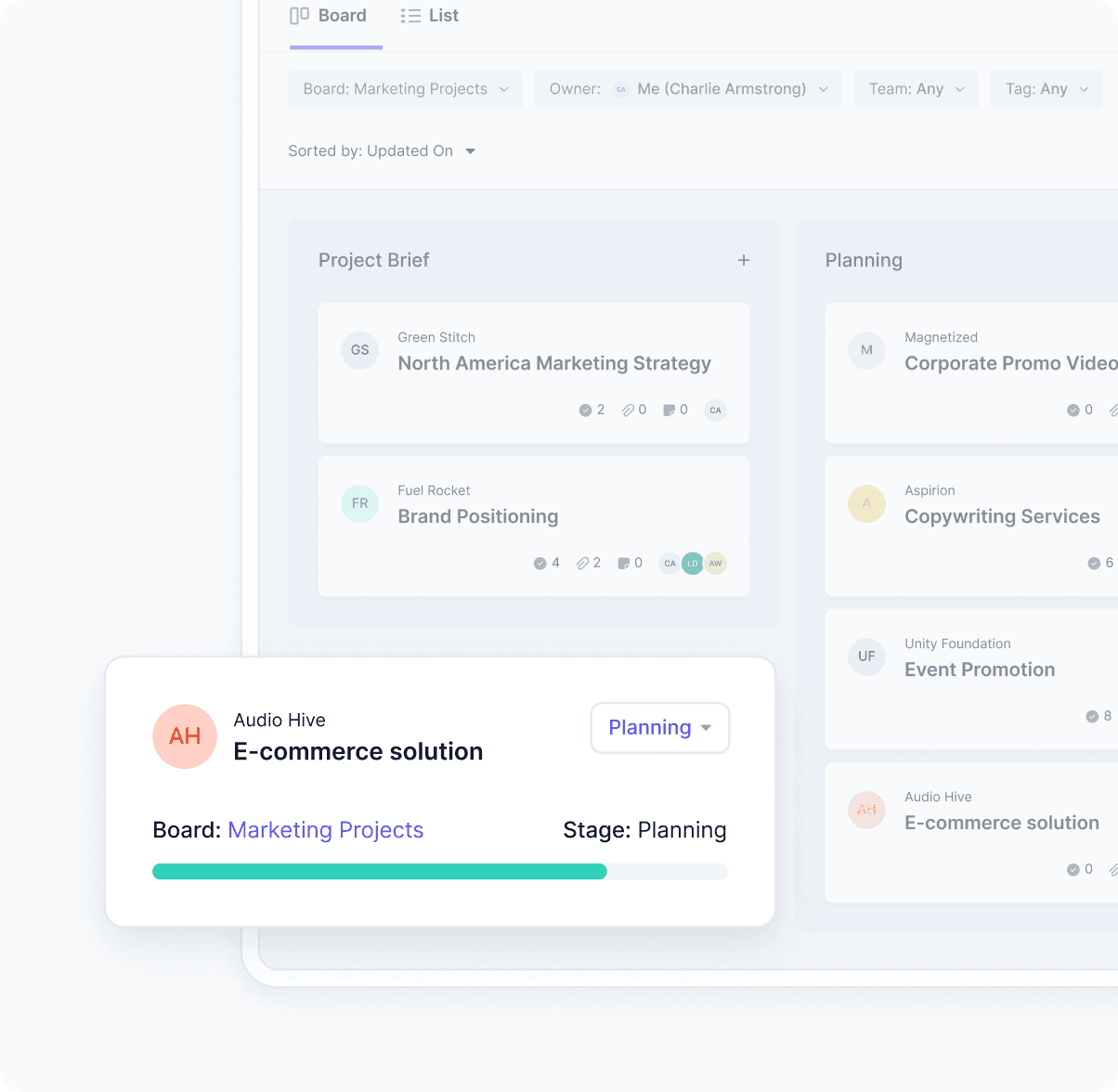The image size is (1118, 1092).
Task: Click the comment count icon on Brand Positioning
Action: click(623, 563)
